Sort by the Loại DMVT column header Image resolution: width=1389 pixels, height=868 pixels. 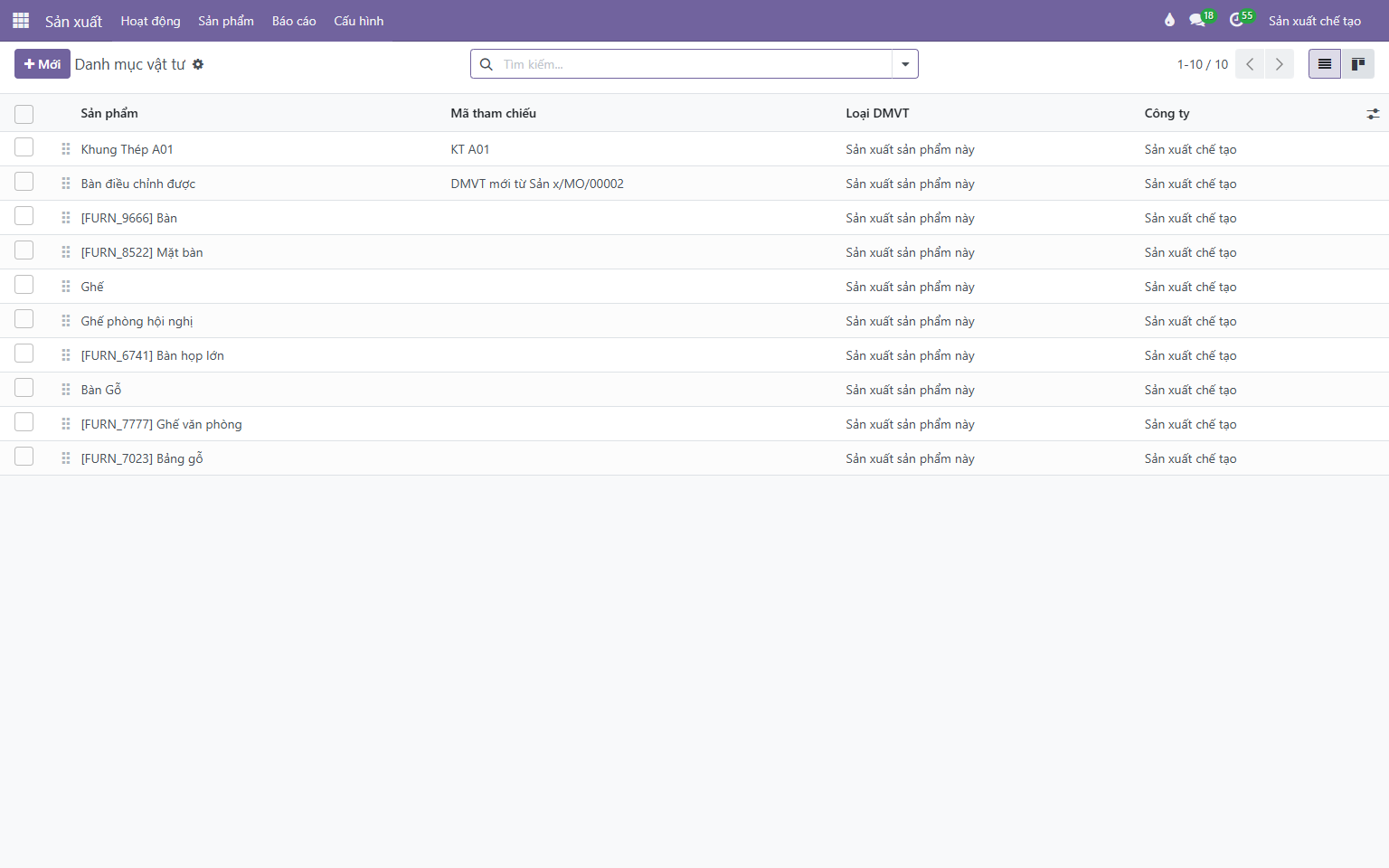(878, 113)
